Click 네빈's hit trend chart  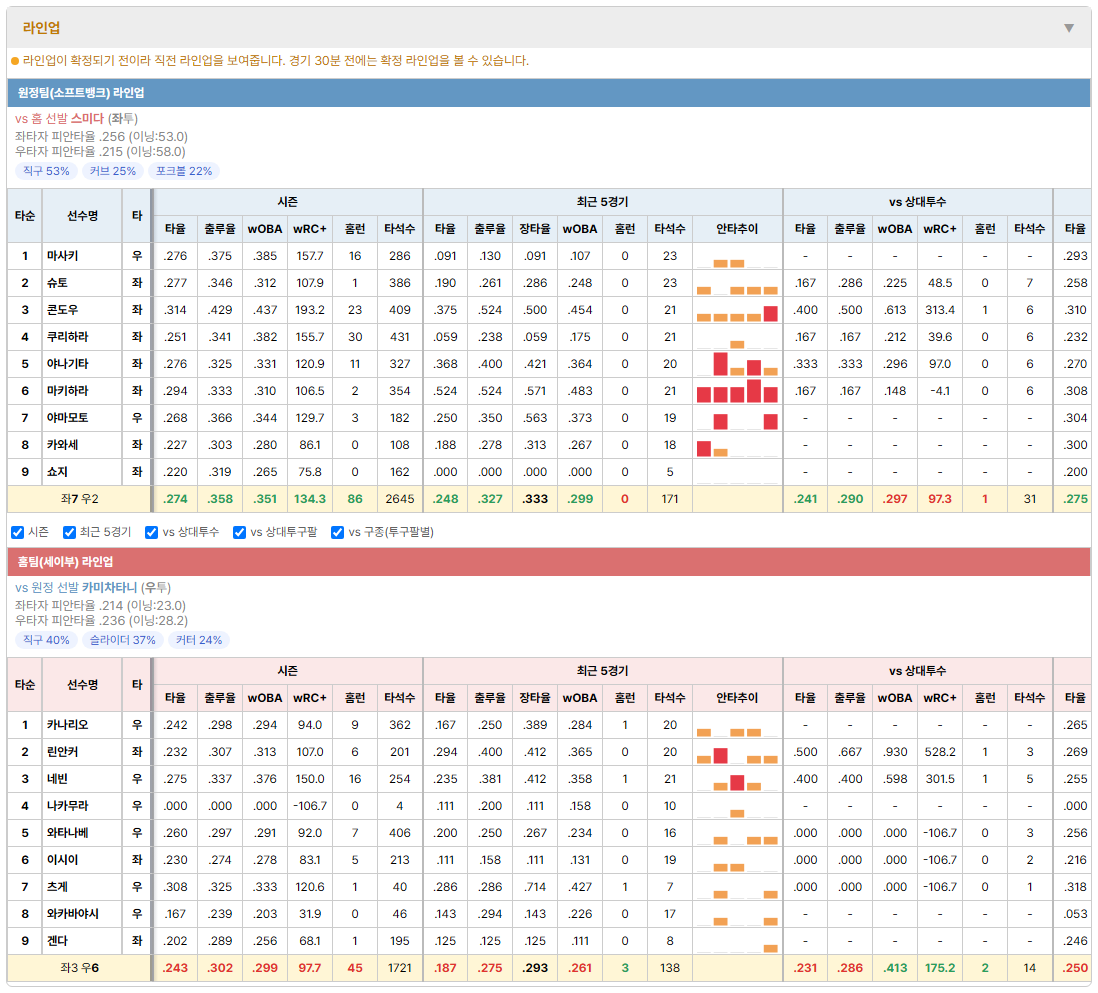click(x=737, y=780)
